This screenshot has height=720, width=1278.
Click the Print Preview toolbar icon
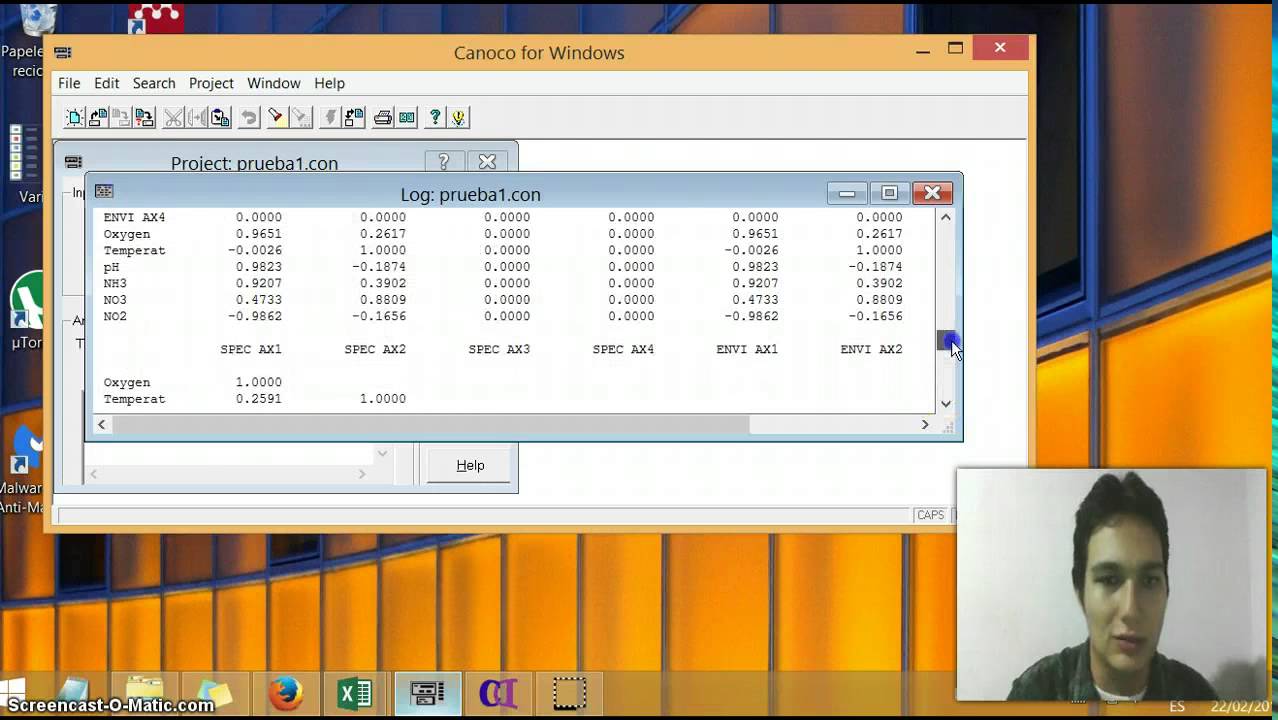point(407,117)
